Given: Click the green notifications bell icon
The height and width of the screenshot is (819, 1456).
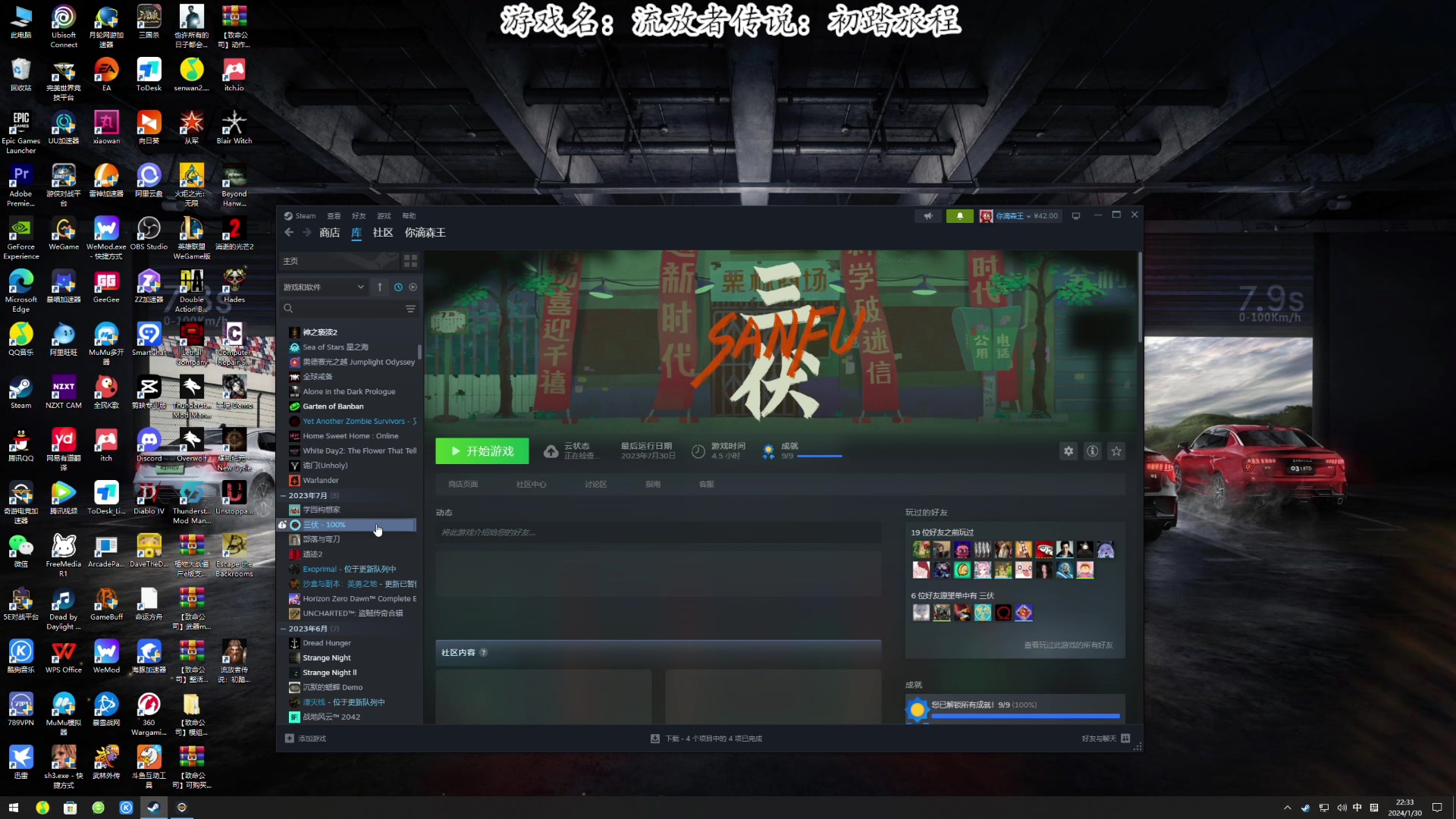Looking at the screenshot, I should click(959, 216).
